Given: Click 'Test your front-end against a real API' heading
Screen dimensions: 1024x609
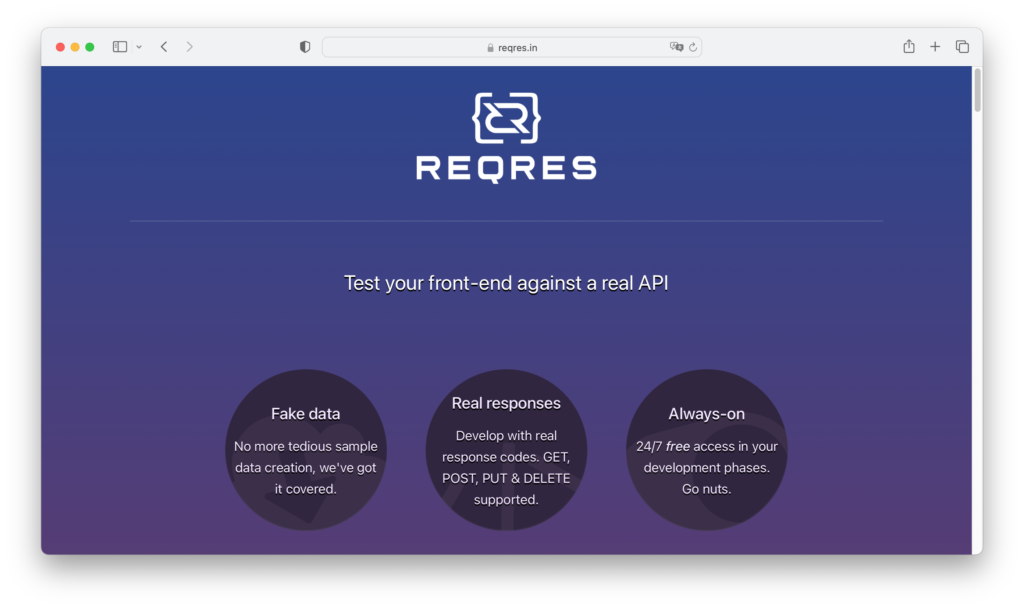Looking at the screenshot, I should (x=506, y=283).
